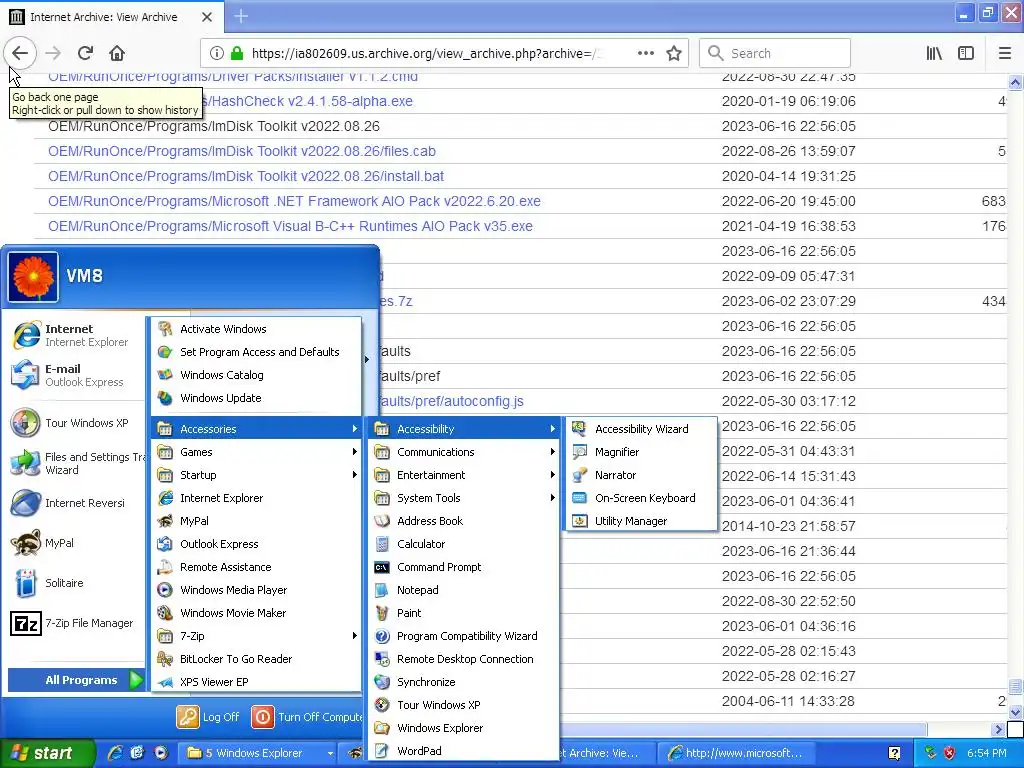Click the archive.org URL address field
This screenshot has width=1024, height=768.
424,53
